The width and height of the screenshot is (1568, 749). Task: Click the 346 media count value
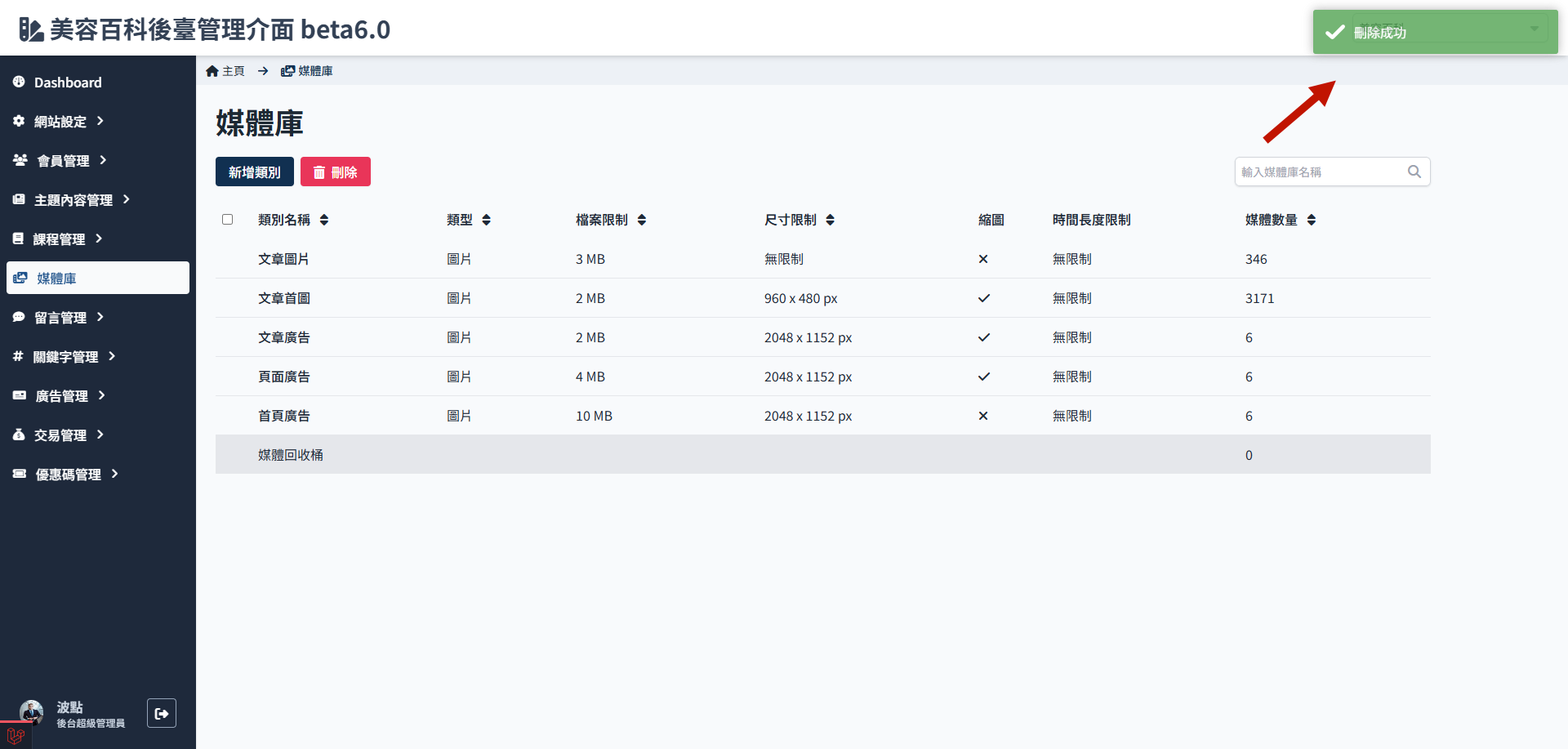1256,259
